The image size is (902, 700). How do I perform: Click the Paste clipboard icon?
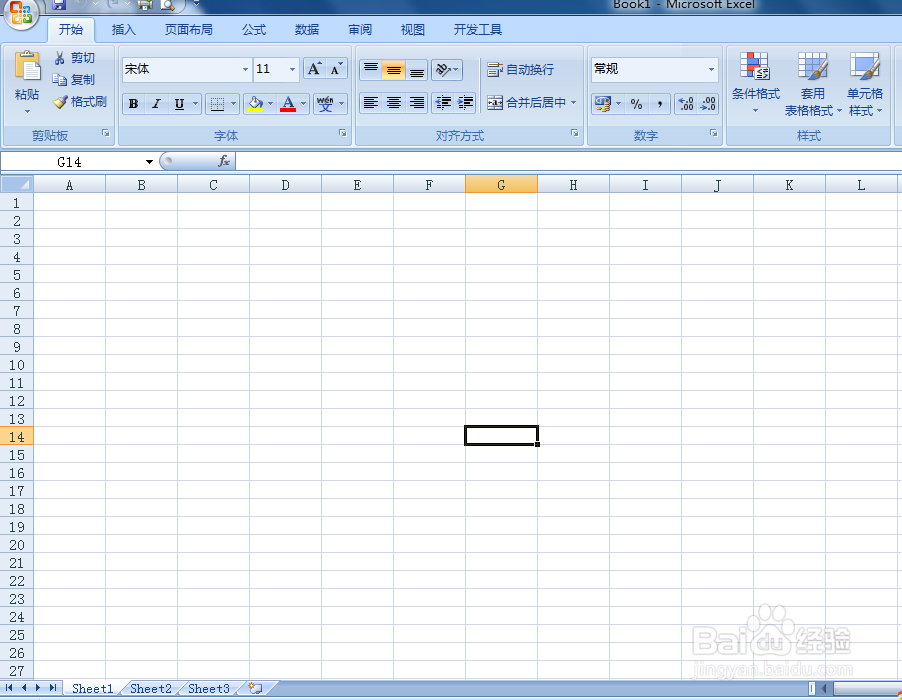click(27, 68)
